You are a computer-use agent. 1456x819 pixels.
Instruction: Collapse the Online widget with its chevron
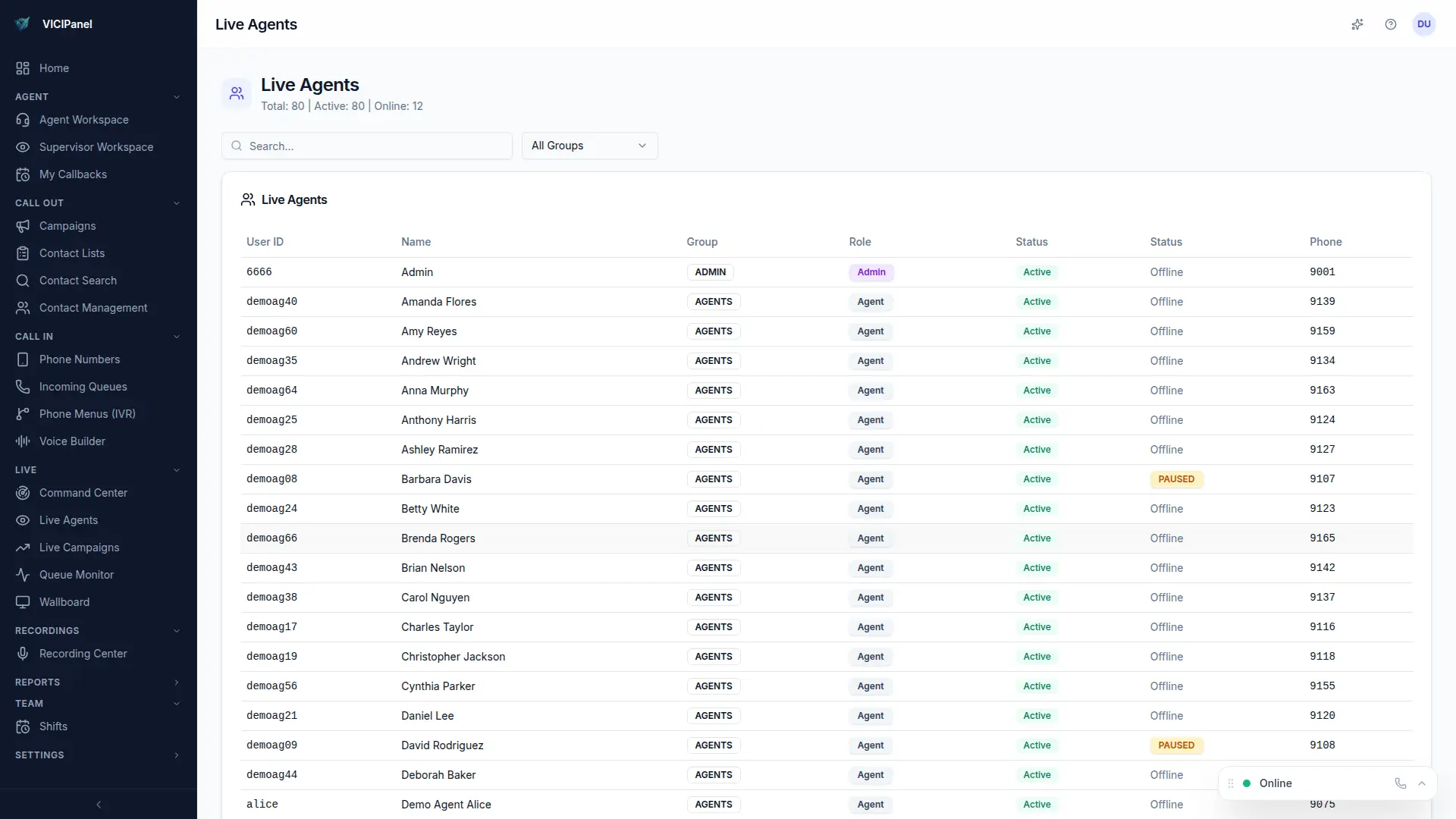[1422, 783]
